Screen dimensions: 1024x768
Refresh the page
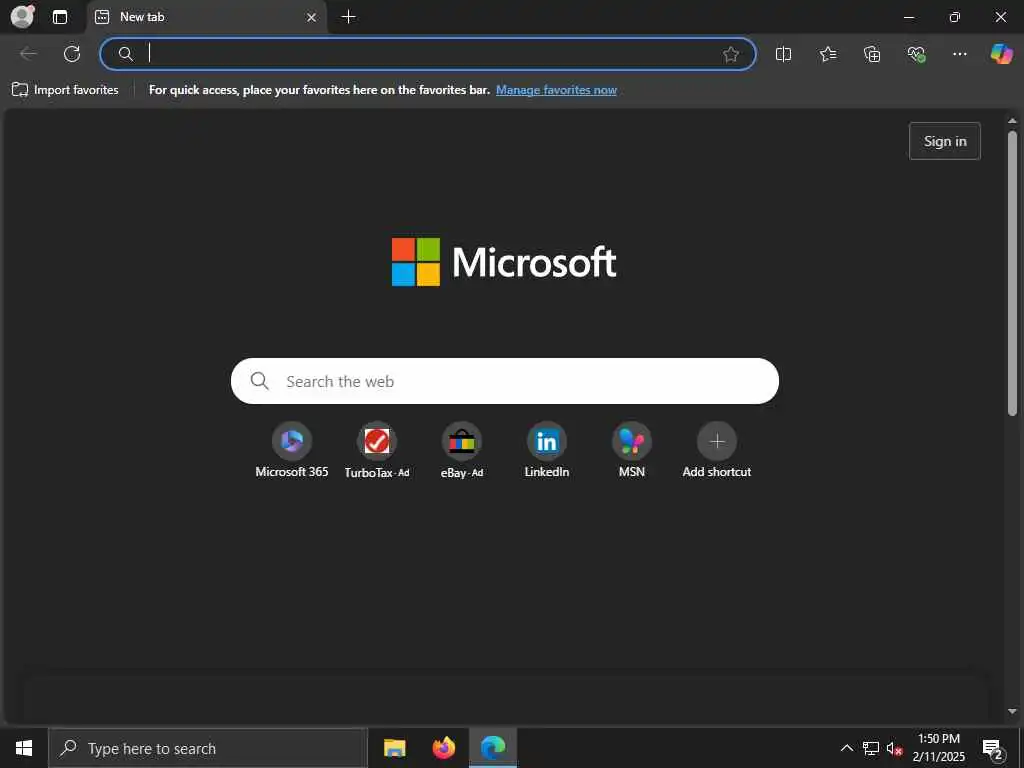pos(72,54)
